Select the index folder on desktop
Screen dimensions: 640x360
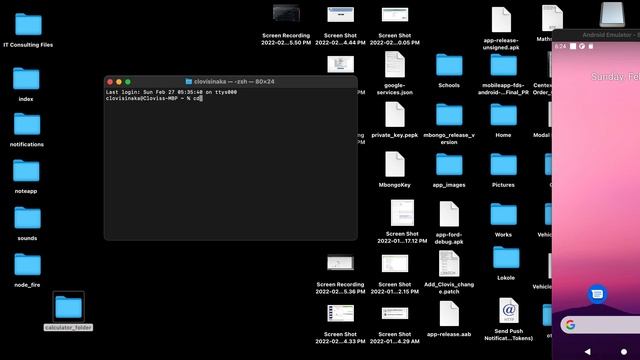coord(26,78)
